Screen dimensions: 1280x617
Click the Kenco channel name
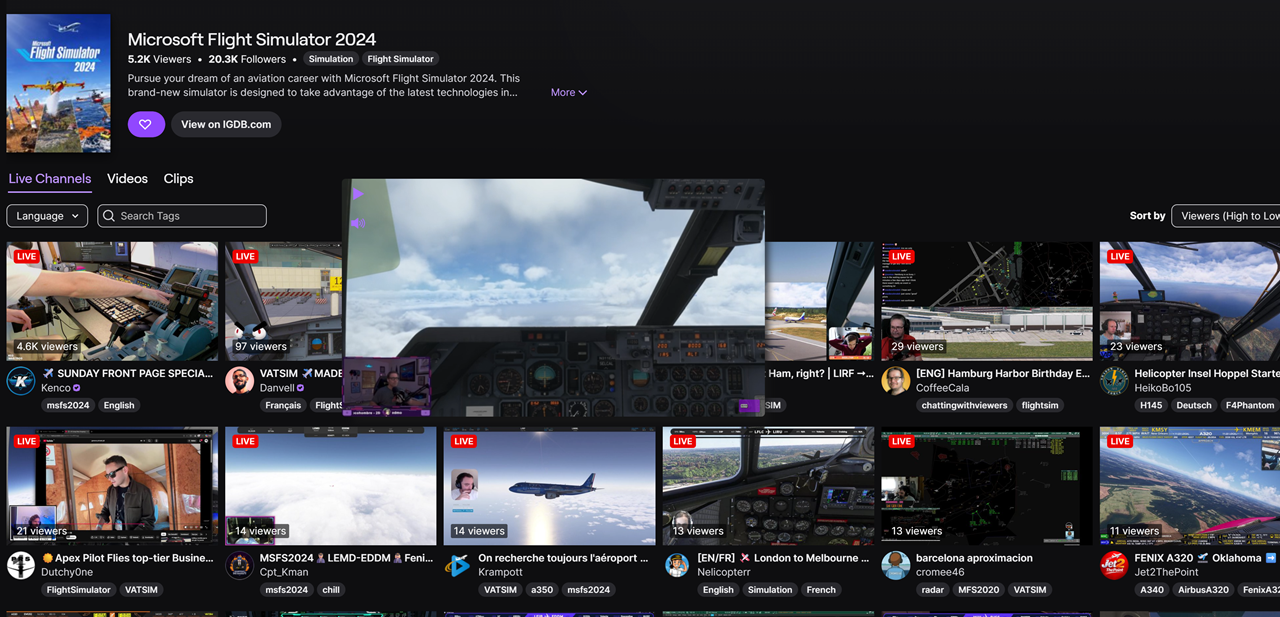tap(56, 388)
